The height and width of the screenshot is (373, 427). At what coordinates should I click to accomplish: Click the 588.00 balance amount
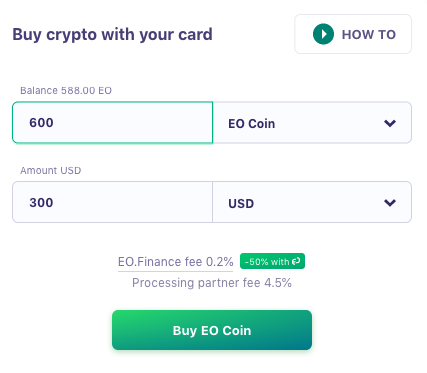pos(78,91)
